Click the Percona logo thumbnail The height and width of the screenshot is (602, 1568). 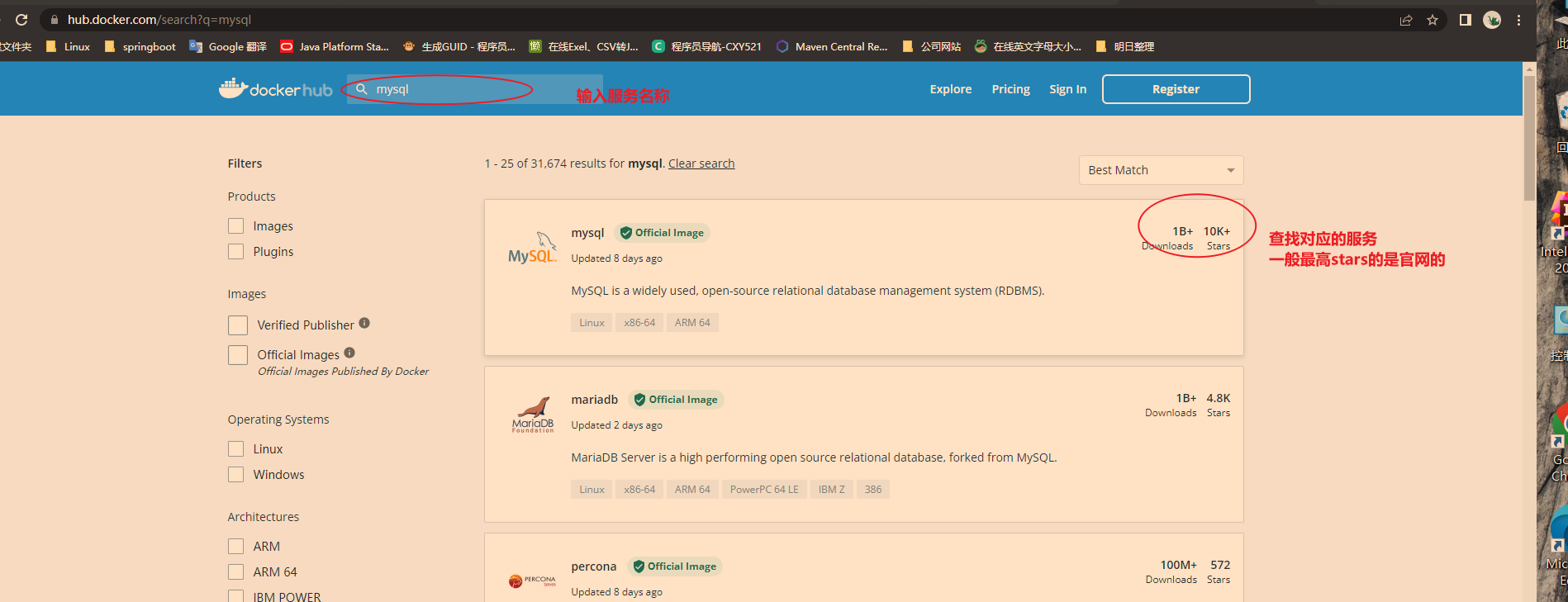[533, 581]
